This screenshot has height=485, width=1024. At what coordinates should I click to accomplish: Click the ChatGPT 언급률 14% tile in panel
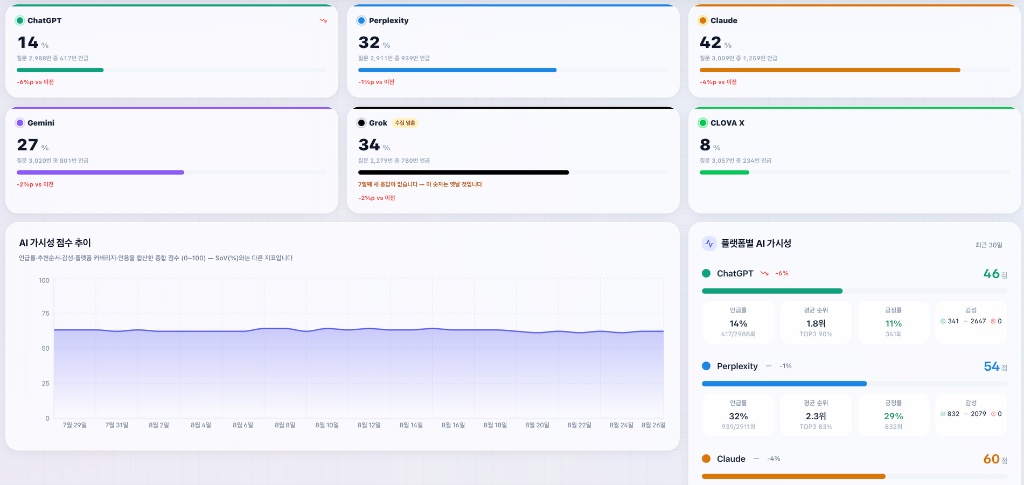[739, 322]
